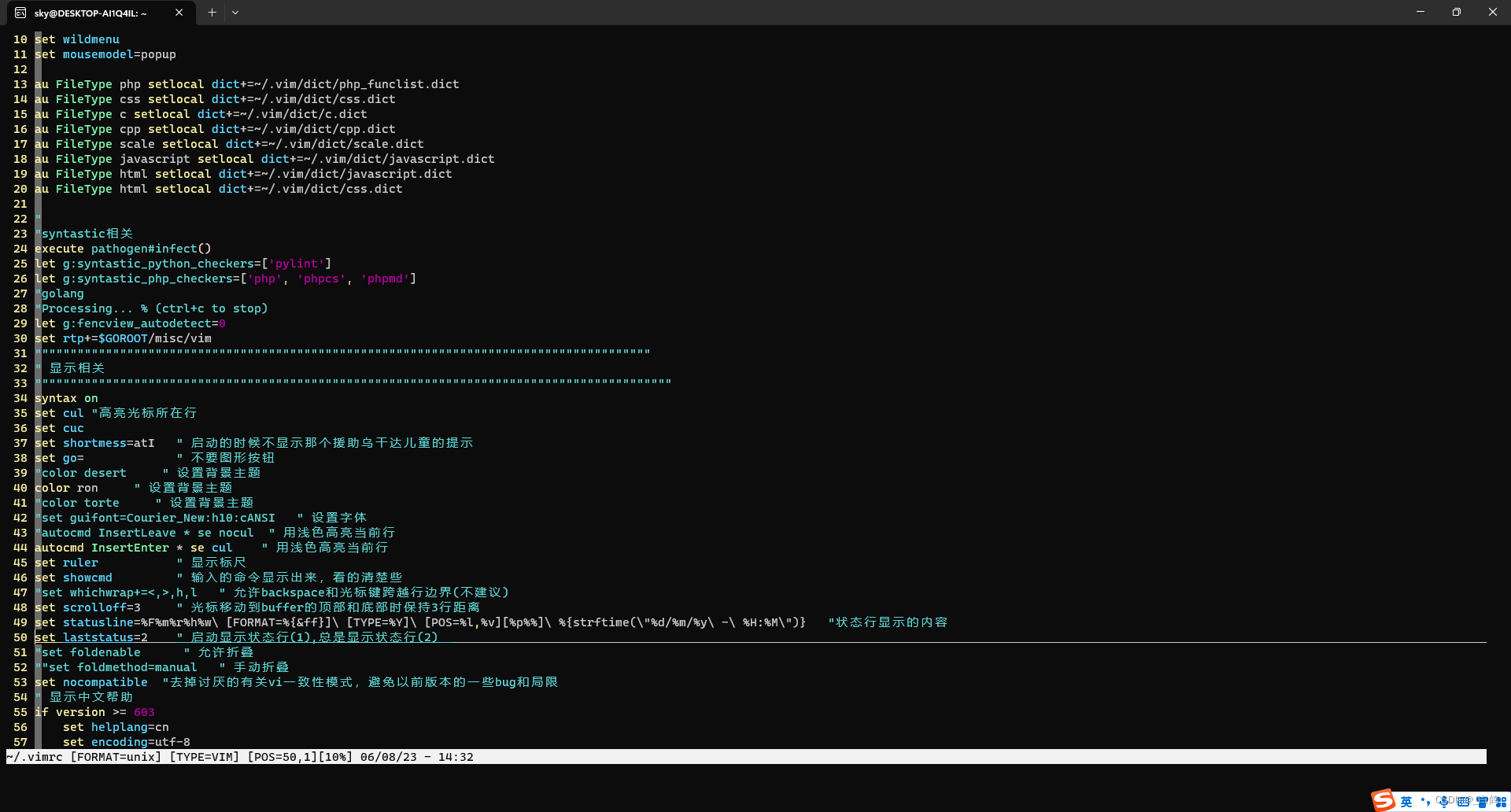Open a new terminal tab with plus
Image resolution: width=1511 pixels, height=812 pixels.
coord(212,13)
